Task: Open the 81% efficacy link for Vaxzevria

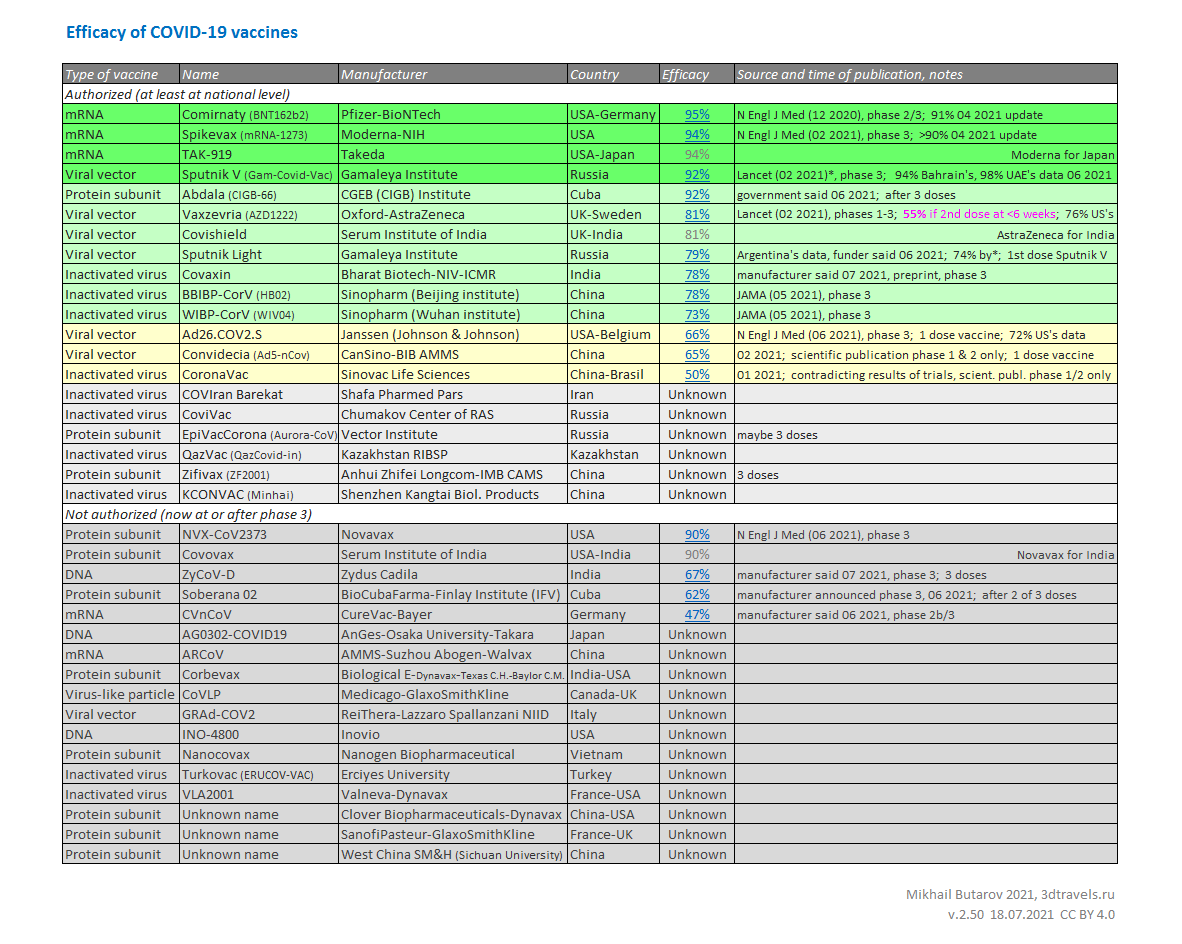Action: click(x=697, y=214)
